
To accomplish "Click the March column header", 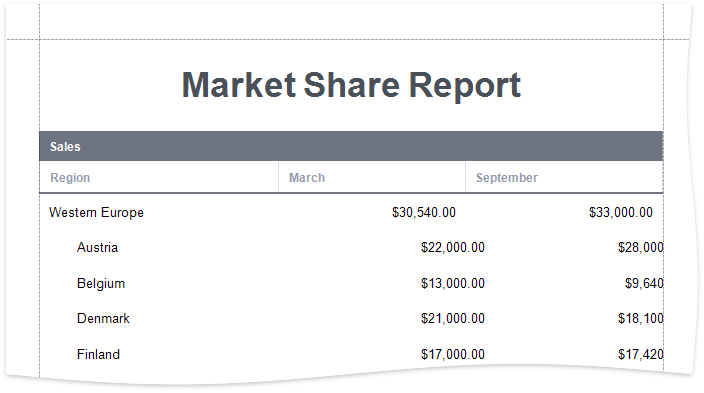I will 307,178.
